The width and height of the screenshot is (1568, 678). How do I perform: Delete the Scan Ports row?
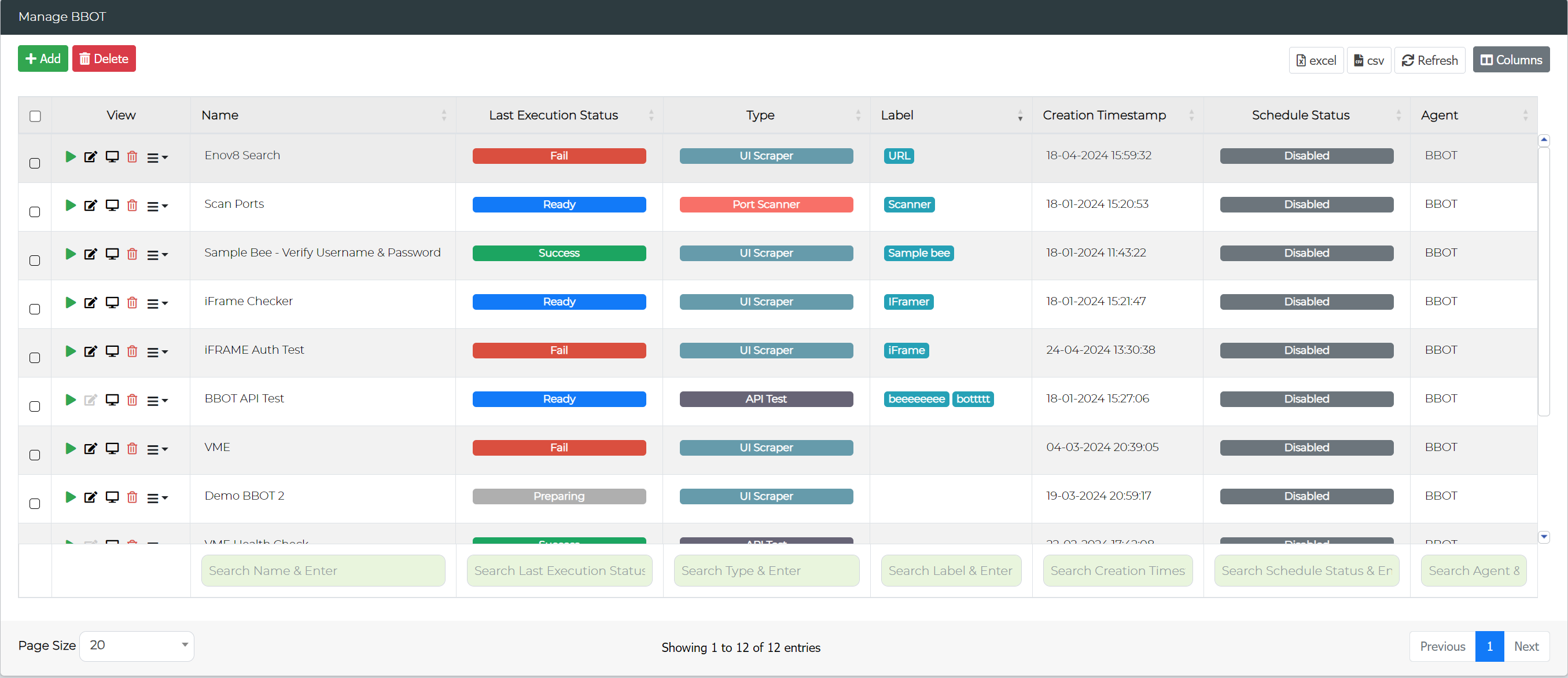pyautogui.click(x=132, y=206)
